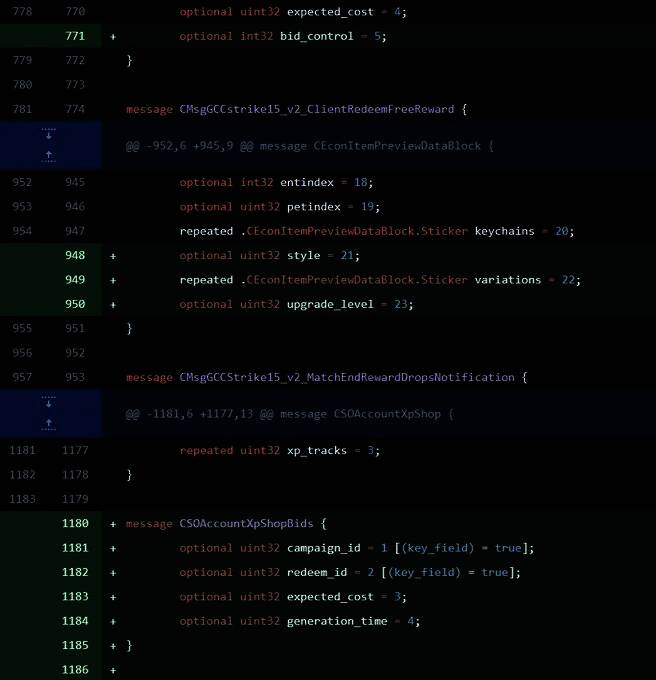Expand down above the CEconItemPreviewDataBlock hunk

(x=49, y=134)
